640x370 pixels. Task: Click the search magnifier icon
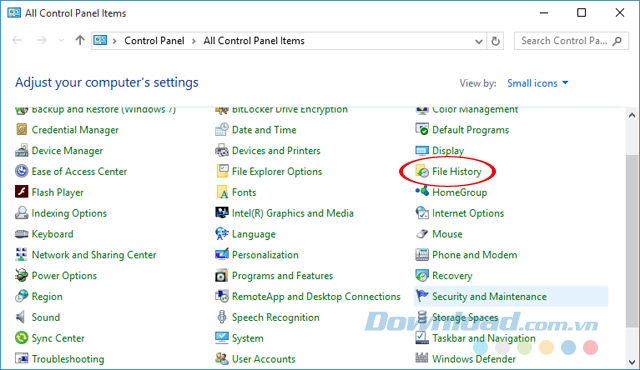tap(617, 41)
